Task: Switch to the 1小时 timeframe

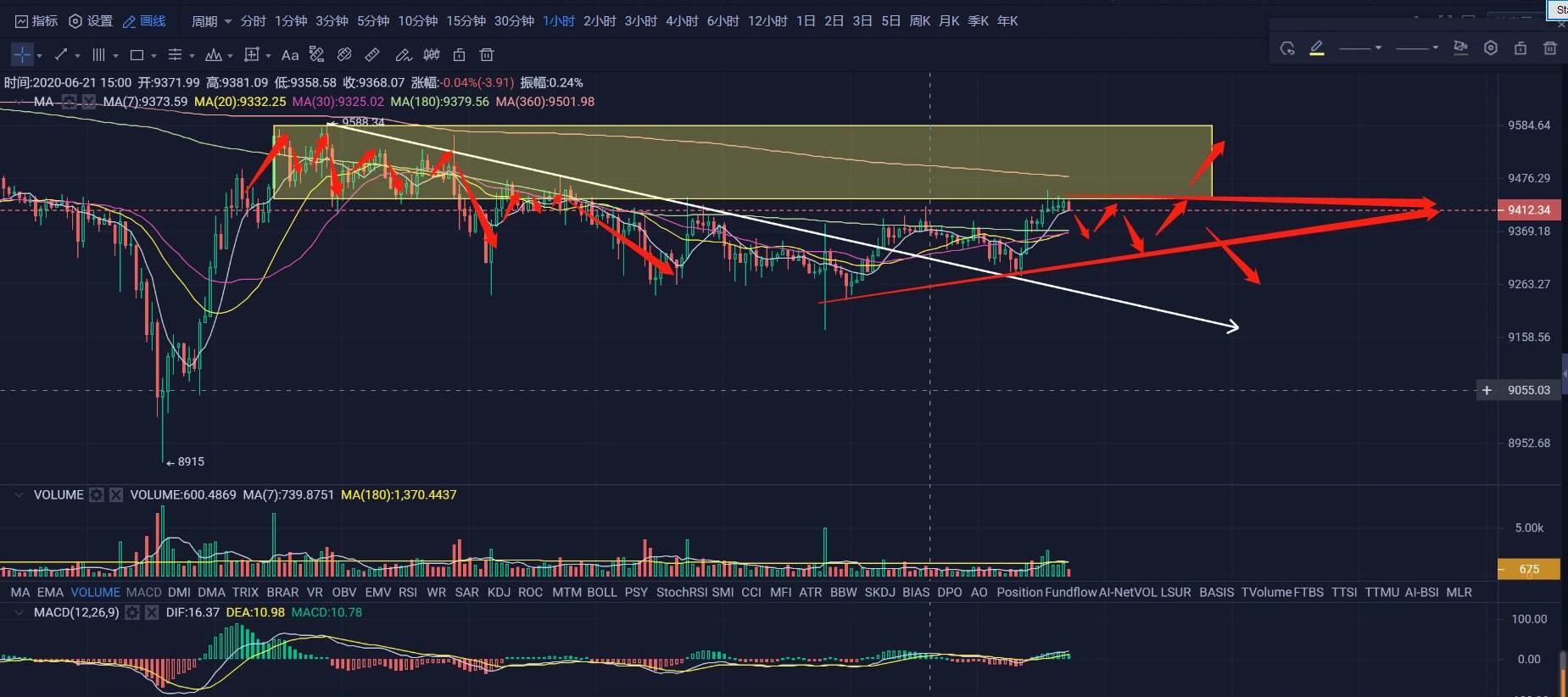Action: [x=559, y=21]
